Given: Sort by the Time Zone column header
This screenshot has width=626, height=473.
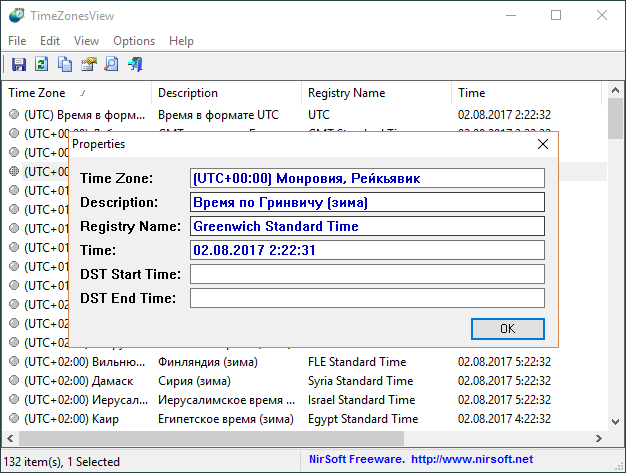Looking at the screenshot, I should click(77, 93).
